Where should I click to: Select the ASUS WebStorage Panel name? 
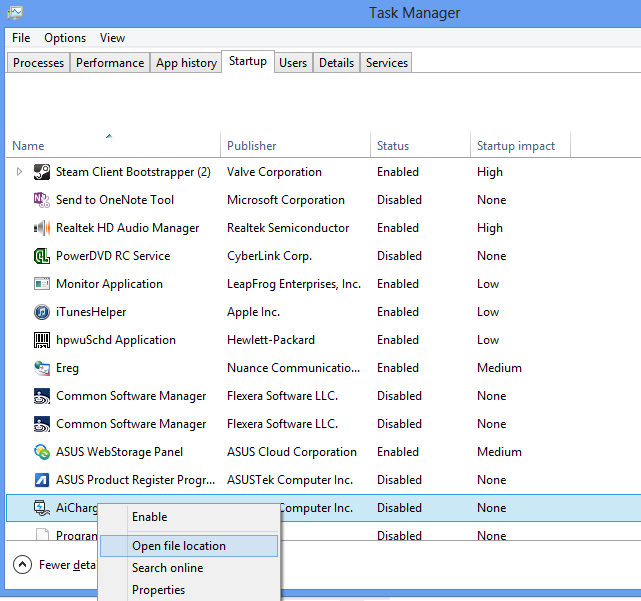coord(119,452)
